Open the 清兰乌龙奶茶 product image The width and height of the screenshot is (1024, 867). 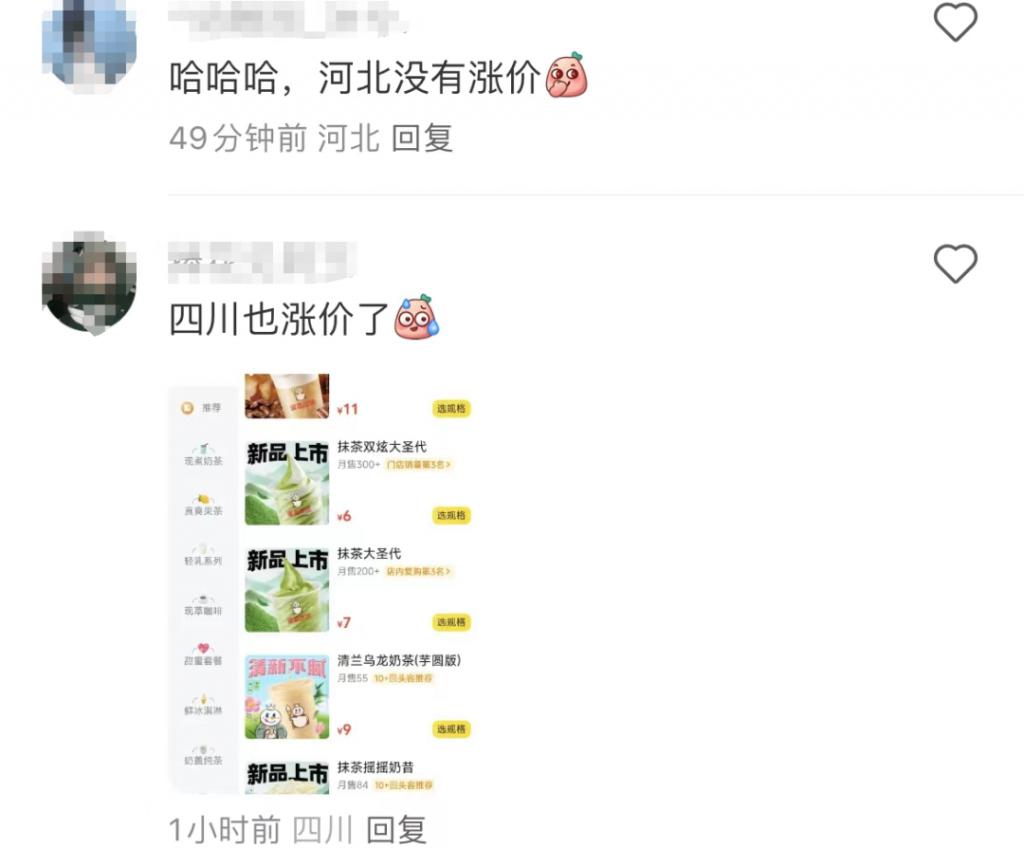pos(287,697)
